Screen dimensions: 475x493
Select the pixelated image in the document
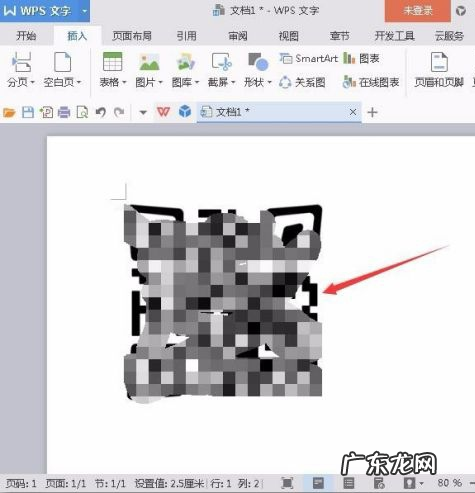click(223, 303)
